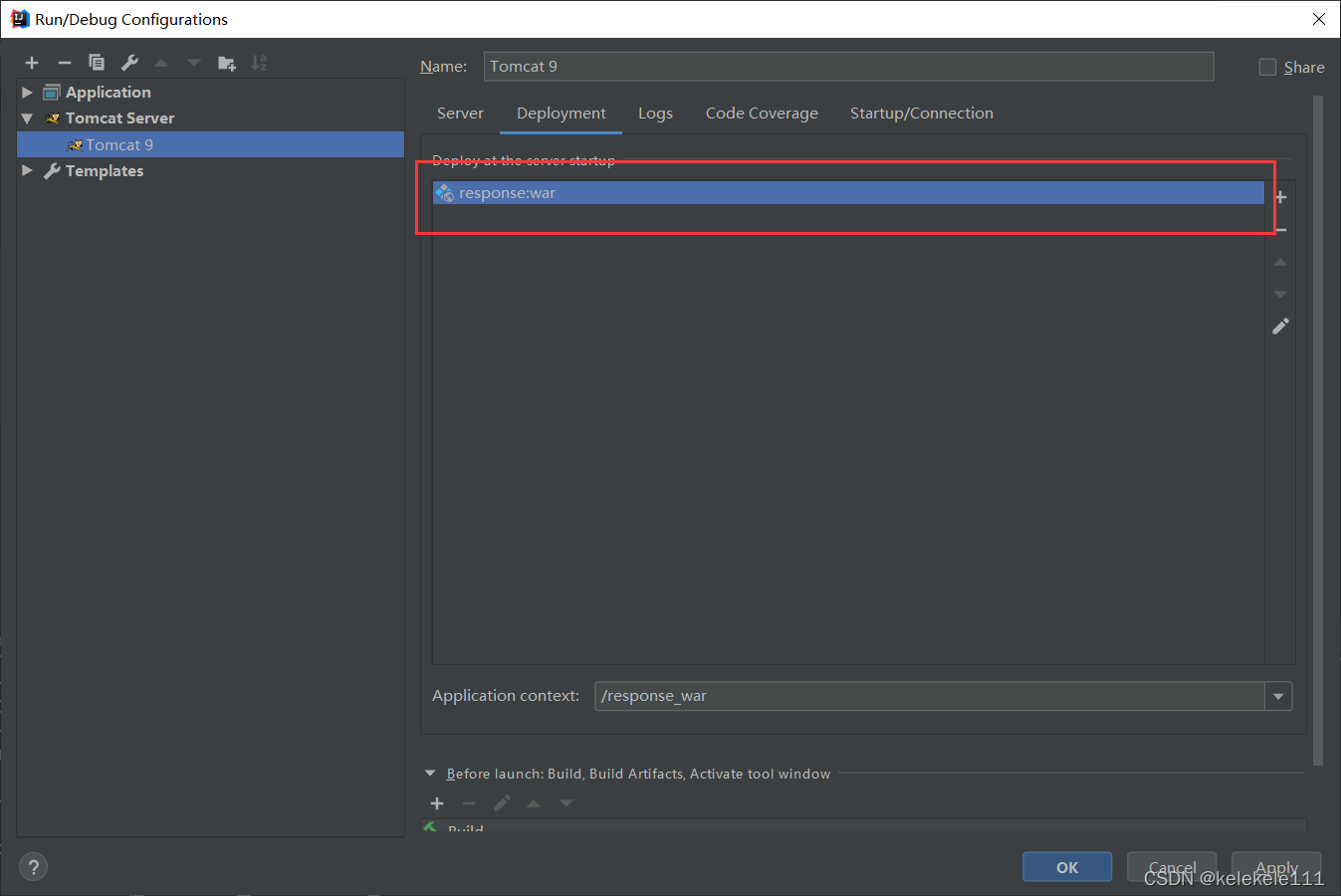The image size is (1341, 896).
Task: Move before launch task down
Action: point(566,803)
